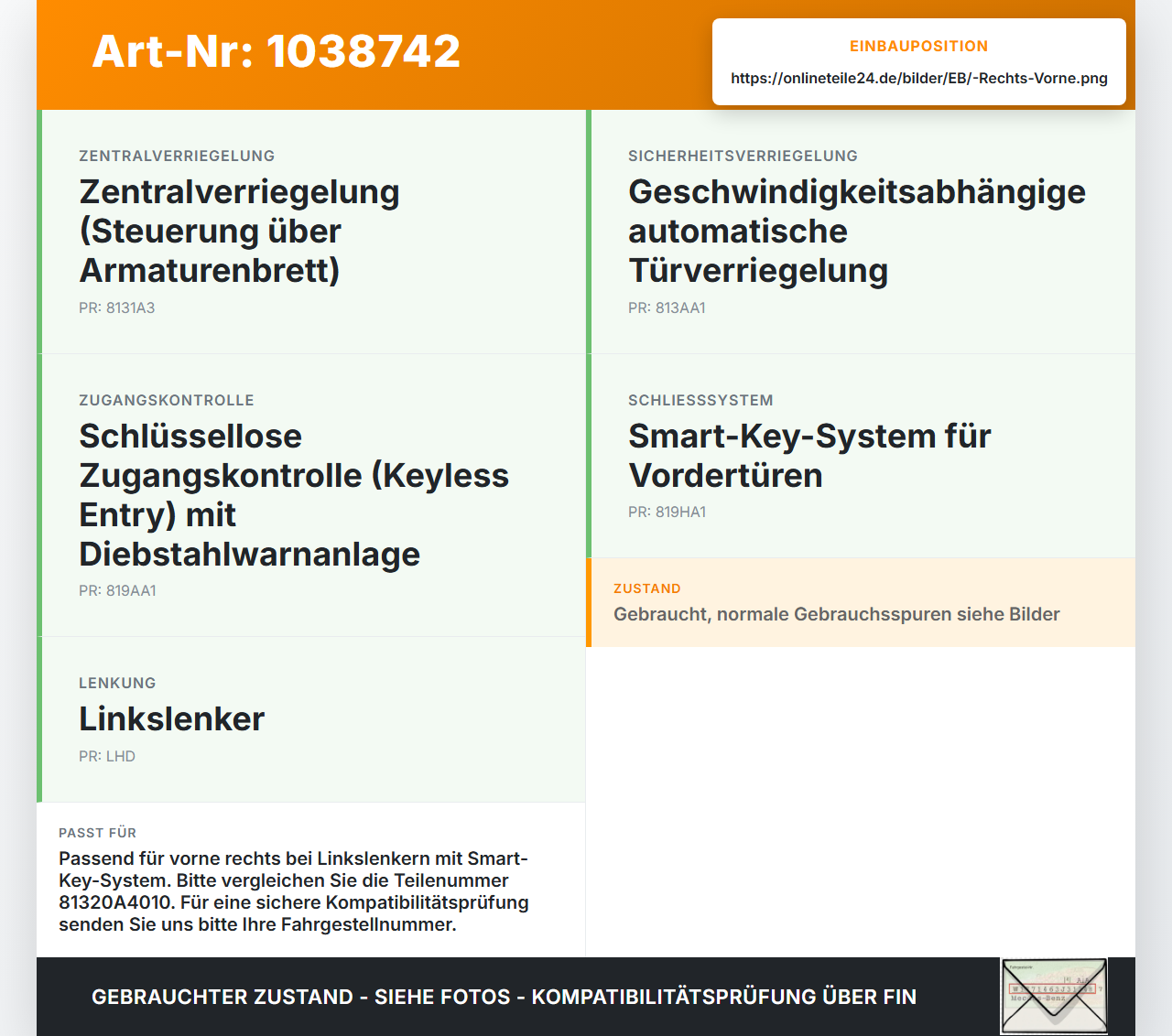Image resolution: width=1172 pixels, height=1036 pixels.
Task: Click the ZUSTAND label
Action: coord(647,588)
